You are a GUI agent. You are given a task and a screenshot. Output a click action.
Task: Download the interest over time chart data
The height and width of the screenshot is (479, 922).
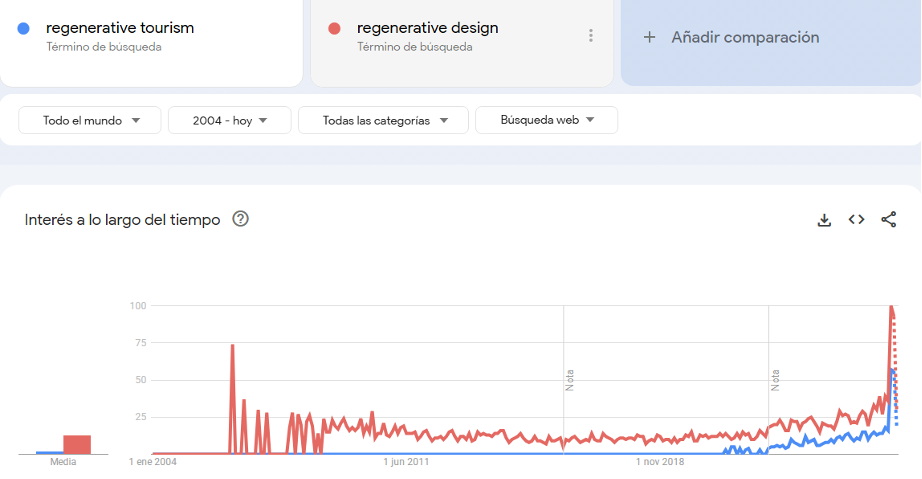tap(824, 220)
